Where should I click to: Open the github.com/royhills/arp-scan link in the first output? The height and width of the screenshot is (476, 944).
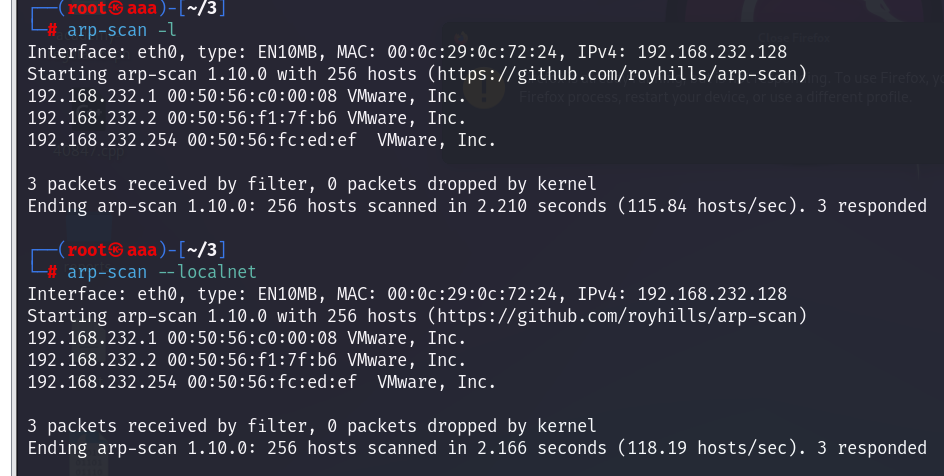617,74
